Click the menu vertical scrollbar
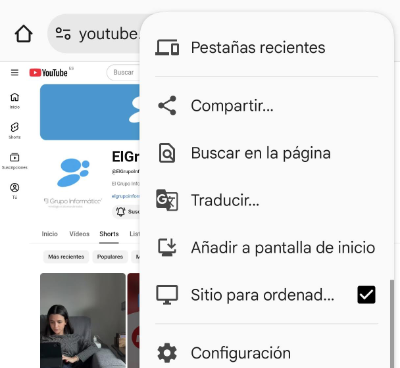This screenshot has width=400, height=368. pyautogui.click(x=392, y=323)
